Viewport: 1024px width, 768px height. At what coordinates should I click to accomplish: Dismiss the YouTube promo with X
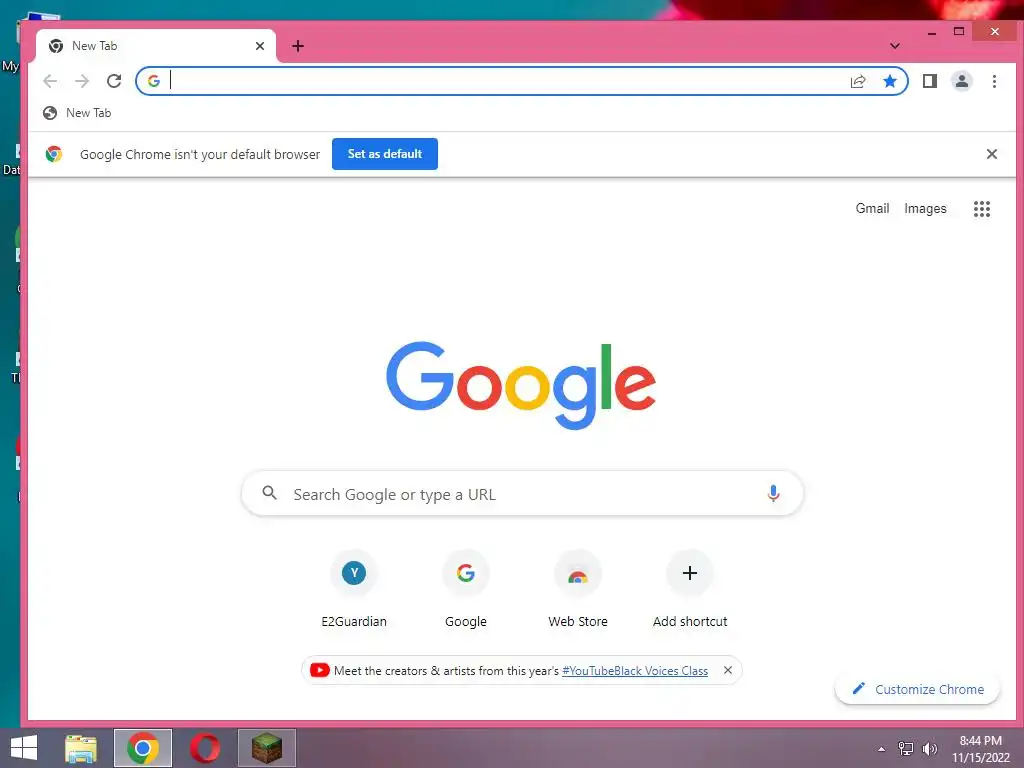(728, 670)
